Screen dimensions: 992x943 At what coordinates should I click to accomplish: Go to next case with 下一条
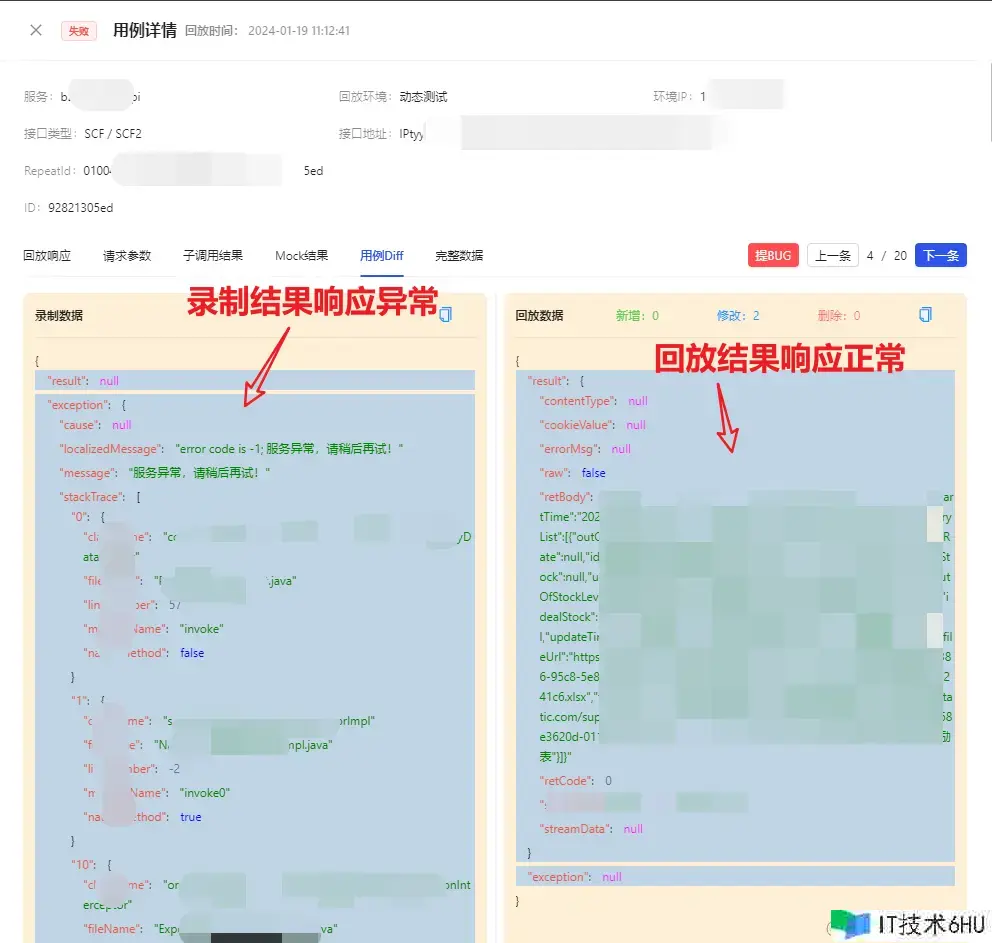pyautogui.click(x=940, y=256)
